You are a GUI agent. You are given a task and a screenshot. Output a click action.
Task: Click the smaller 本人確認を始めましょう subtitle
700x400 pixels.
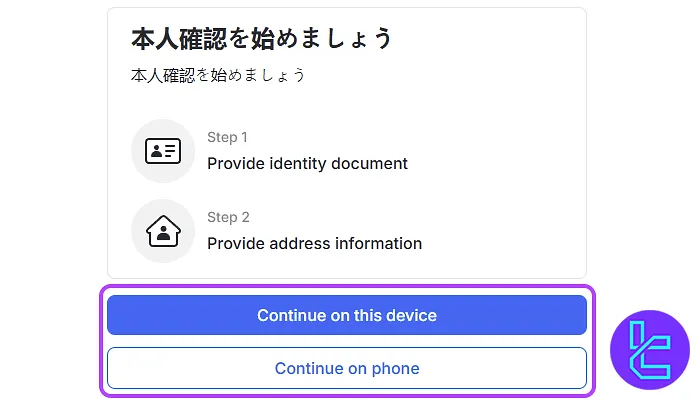click(218, 75)
